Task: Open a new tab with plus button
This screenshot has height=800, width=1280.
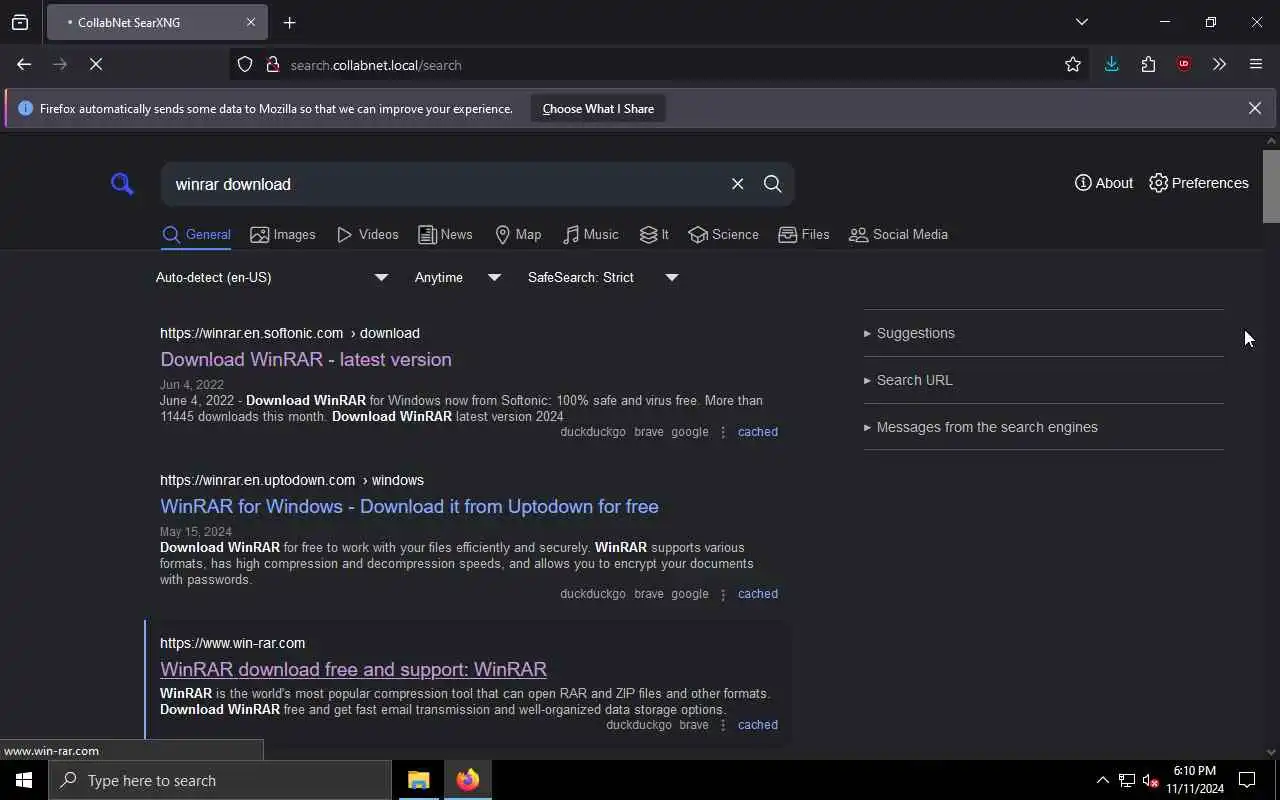Action: (x=289, y=22)
